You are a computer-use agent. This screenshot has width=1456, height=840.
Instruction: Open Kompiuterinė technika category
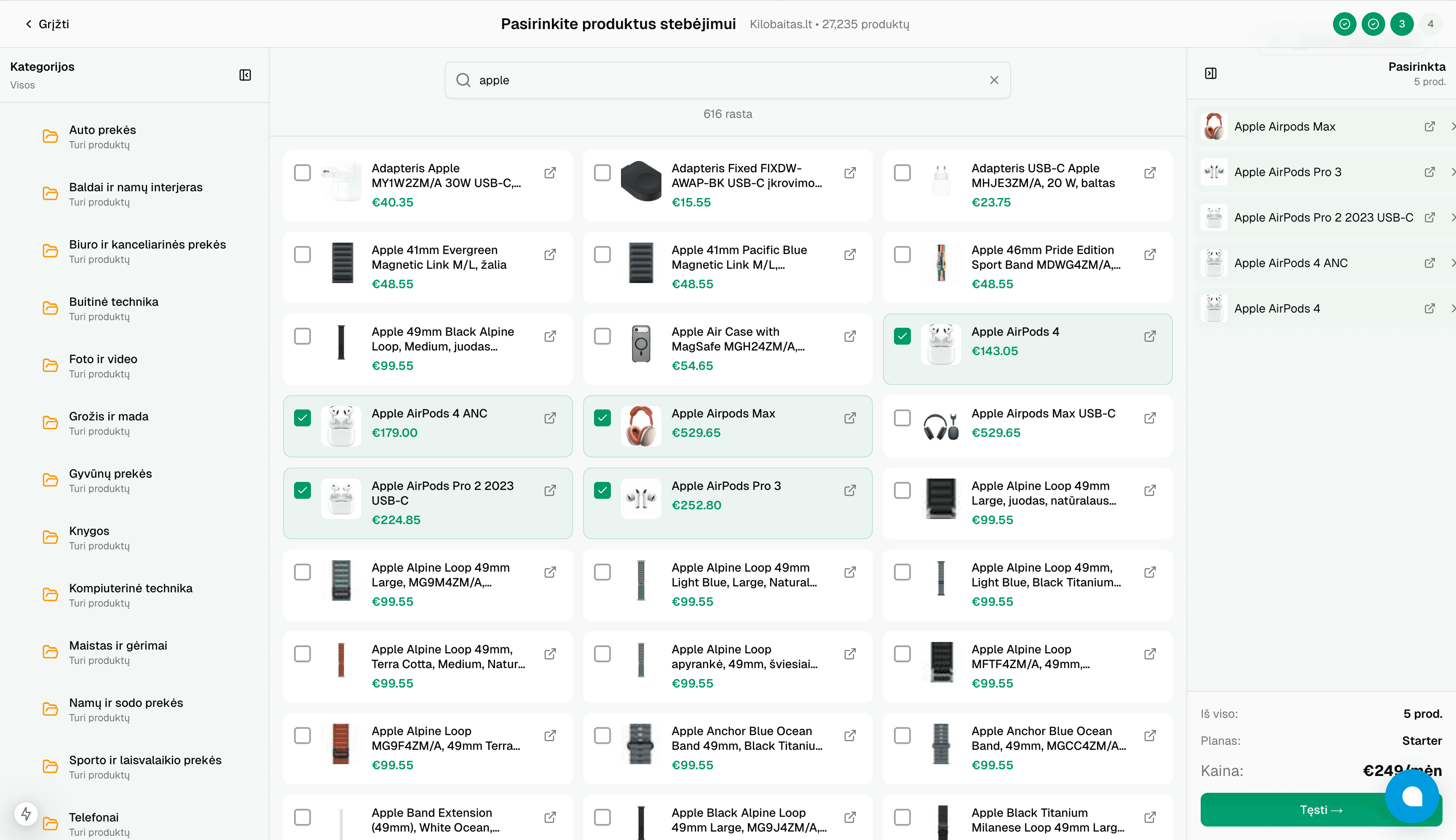point(134,595)
